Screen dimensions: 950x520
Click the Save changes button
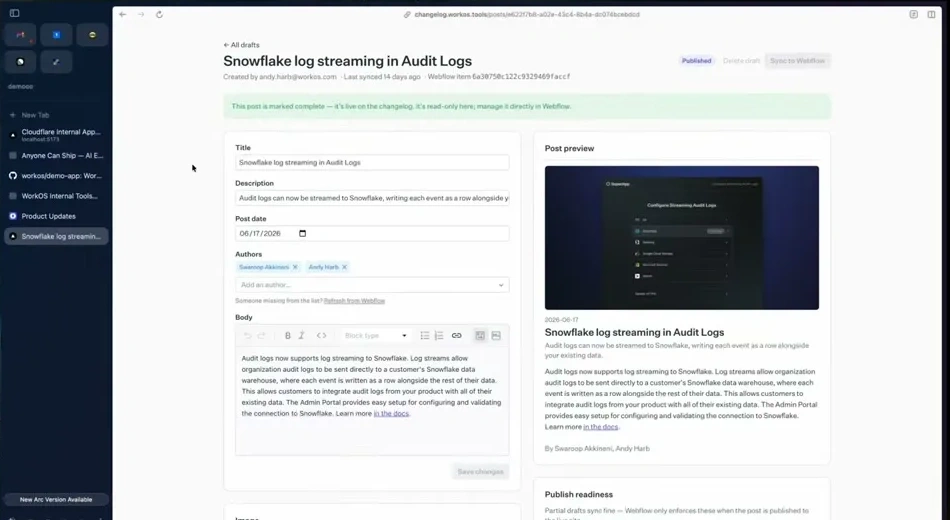pos(480,472)
